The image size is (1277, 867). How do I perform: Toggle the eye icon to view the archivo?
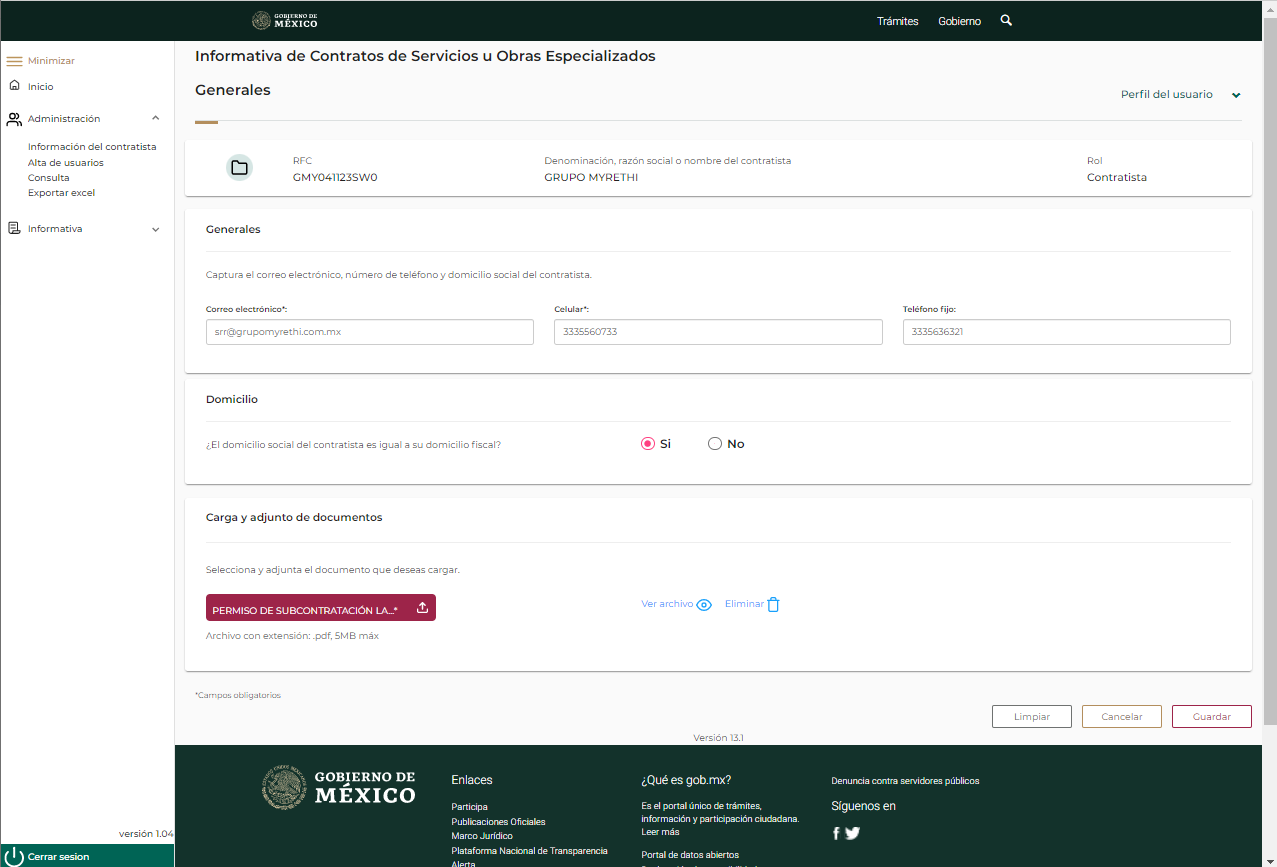click(x=704, y=605)
